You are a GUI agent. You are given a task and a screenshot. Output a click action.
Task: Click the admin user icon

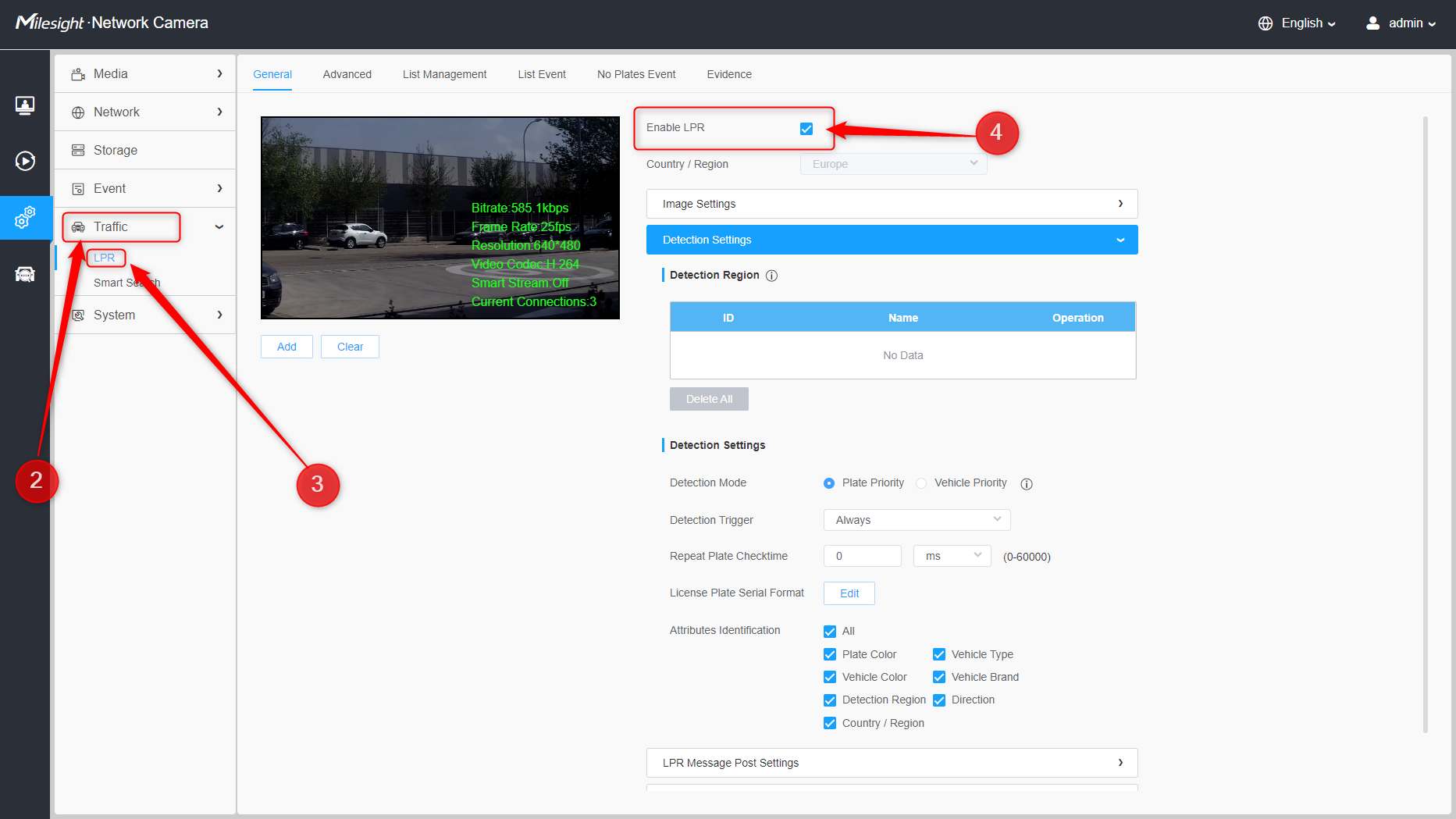[x=1372, y=23]
